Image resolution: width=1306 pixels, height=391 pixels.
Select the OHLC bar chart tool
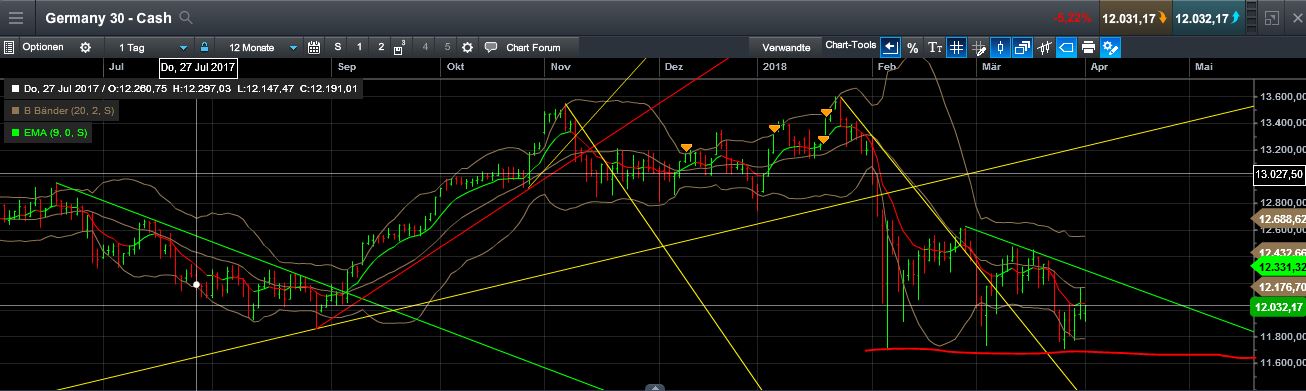[x=1045, y=47]
